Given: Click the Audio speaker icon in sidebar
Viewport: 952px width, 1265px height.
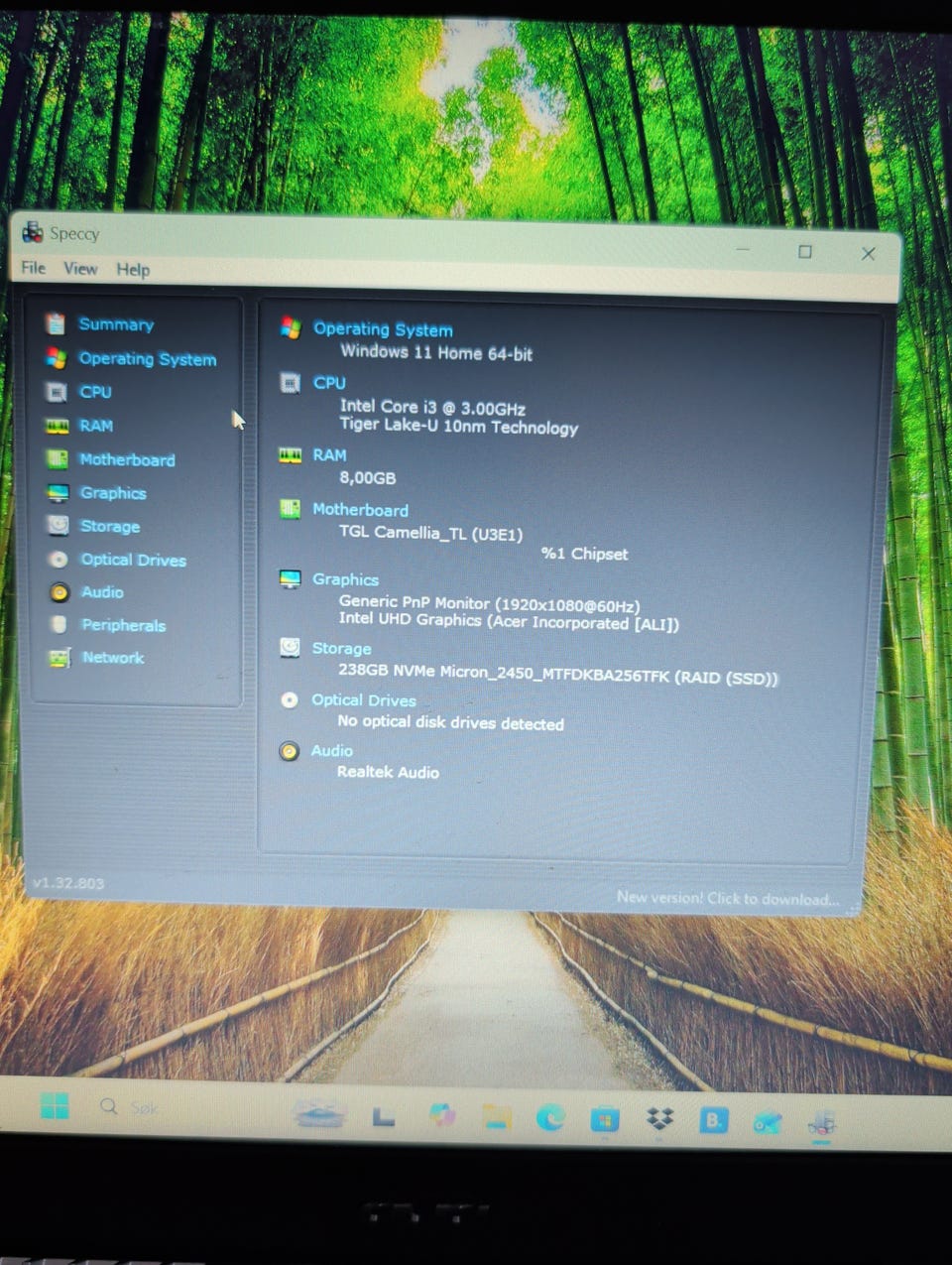Looking at the screenshot, I should pyautogui.click(x=59, y=592).
